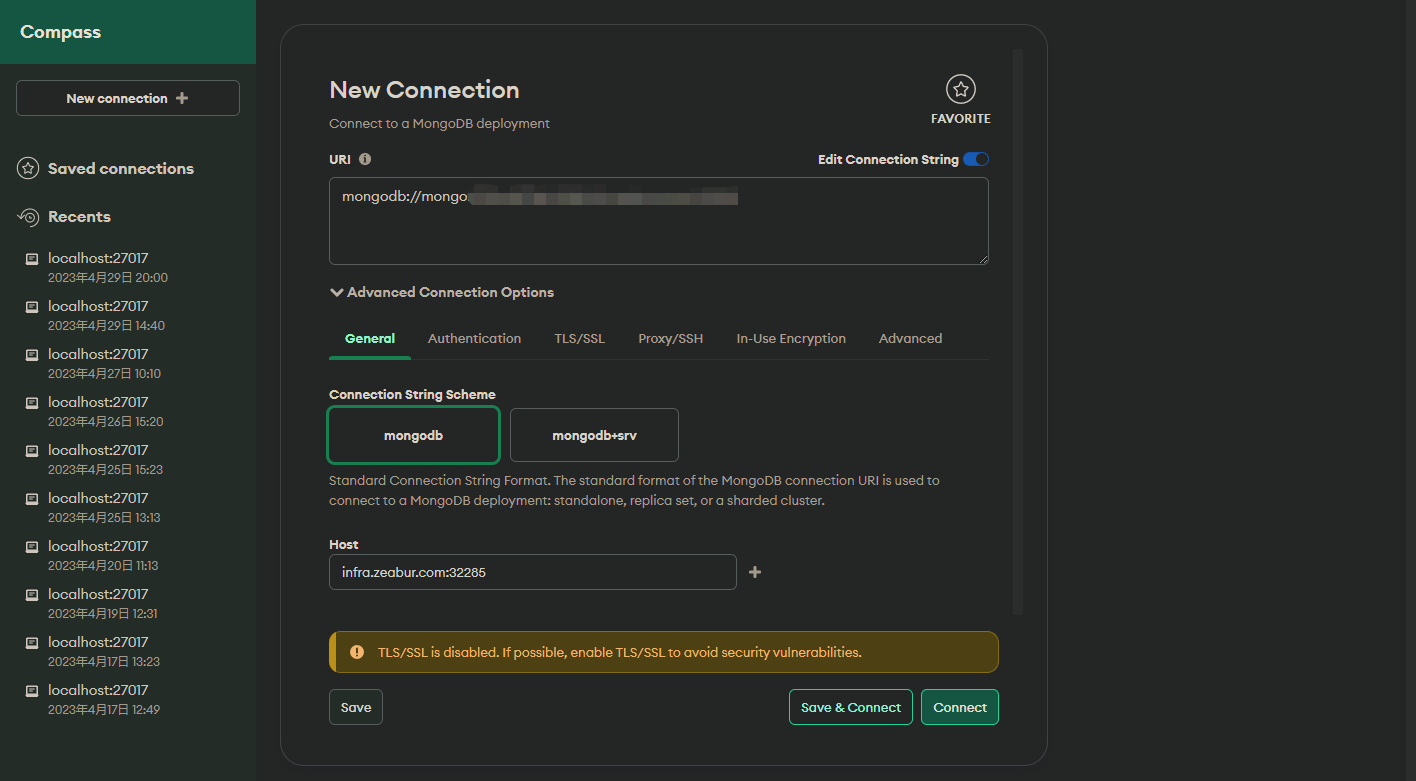Click the green Connect button
The height and width of the screenshot is (781, 1416).
pos(960,707)
